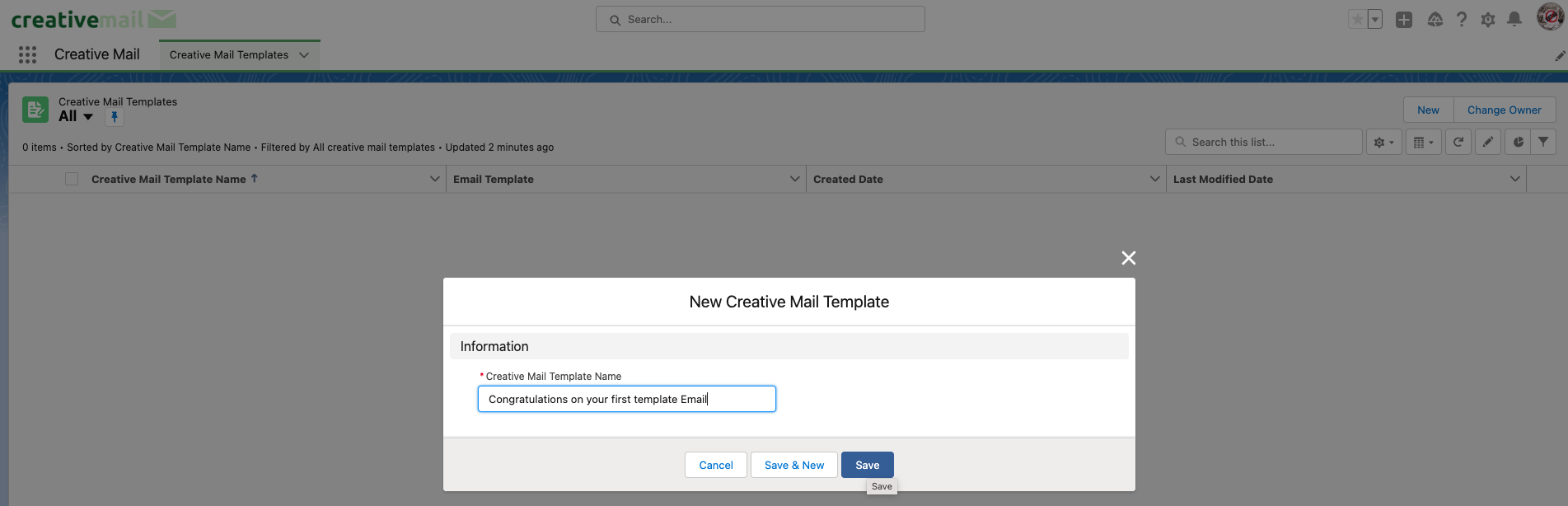The width and height of the screenshot is (1568, 506).
Task: Open the display as table dropdown
Action: 1424,142
